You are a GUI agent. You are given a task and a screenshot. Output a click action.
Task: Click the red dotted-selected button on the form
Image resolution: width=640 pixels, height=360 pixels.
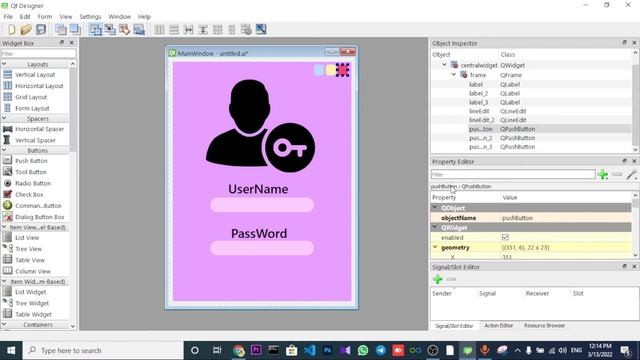[342, 70]
